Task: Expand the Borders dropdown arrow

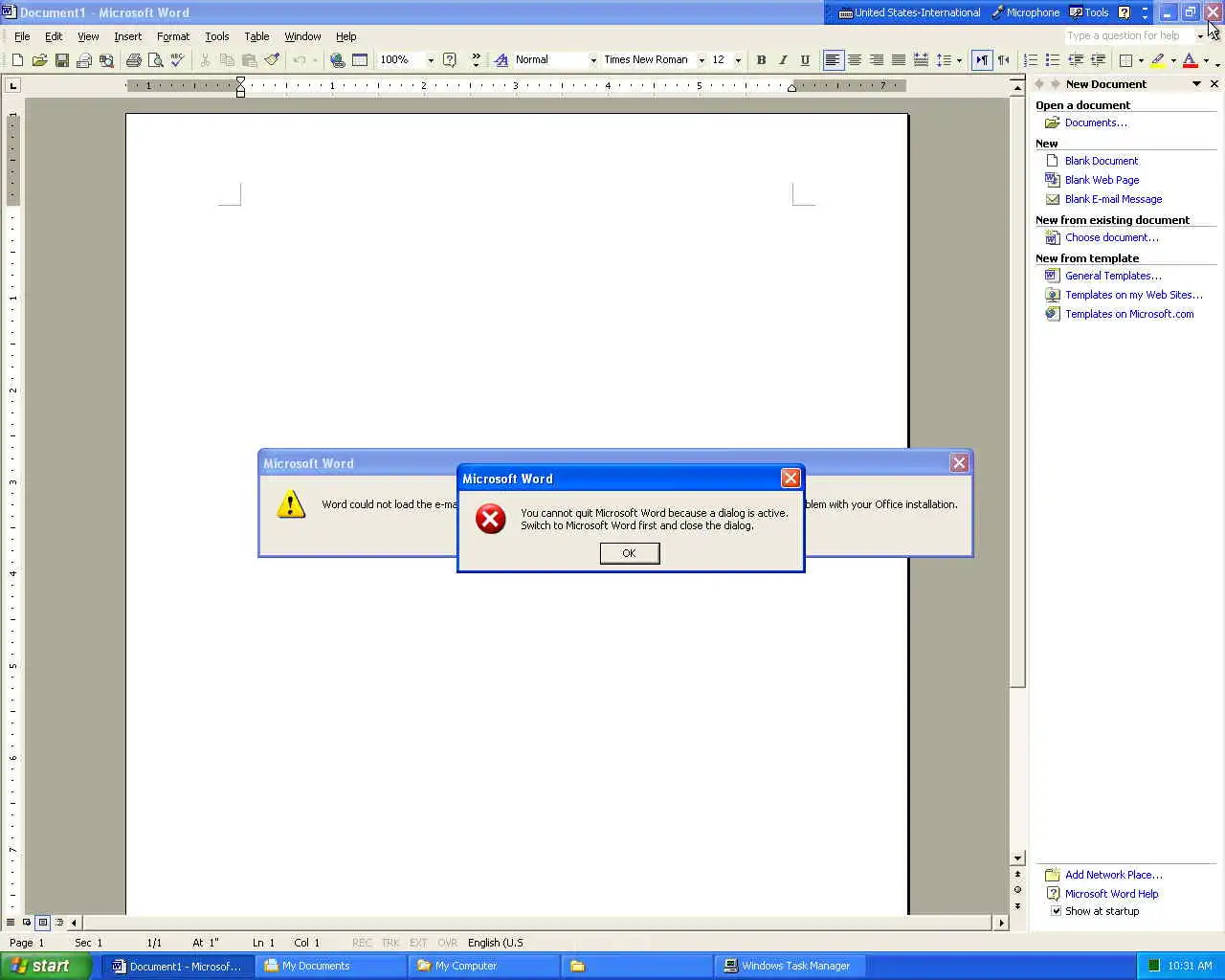Action: pos(1141,60)
